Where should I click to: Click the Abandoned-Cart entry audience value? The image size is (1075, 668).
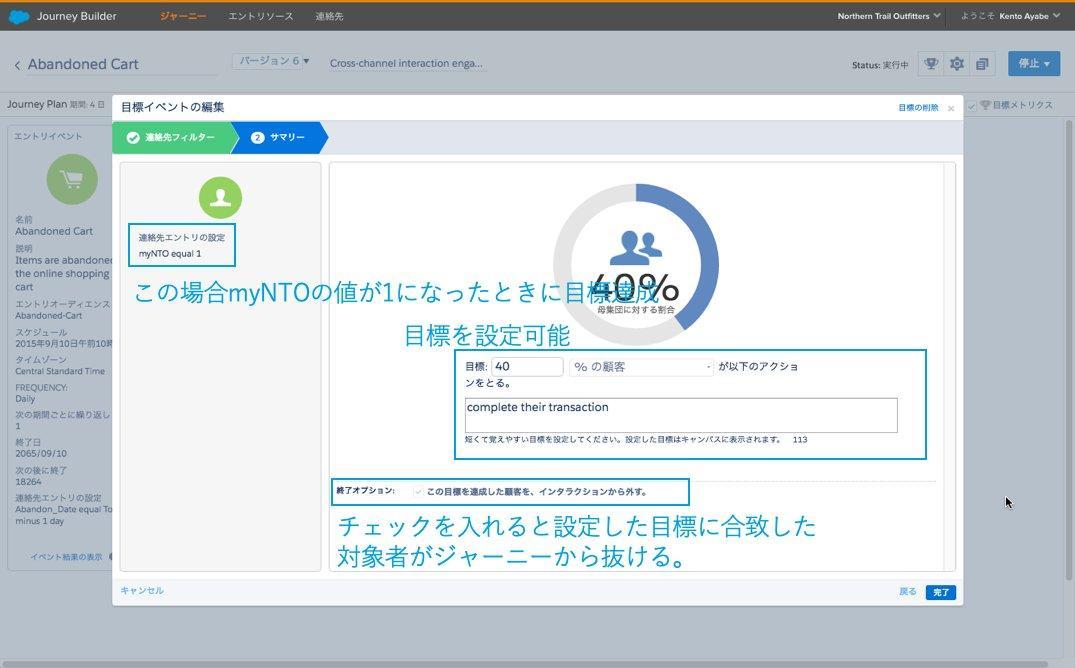pyautogui.click(x=49, y=315)
